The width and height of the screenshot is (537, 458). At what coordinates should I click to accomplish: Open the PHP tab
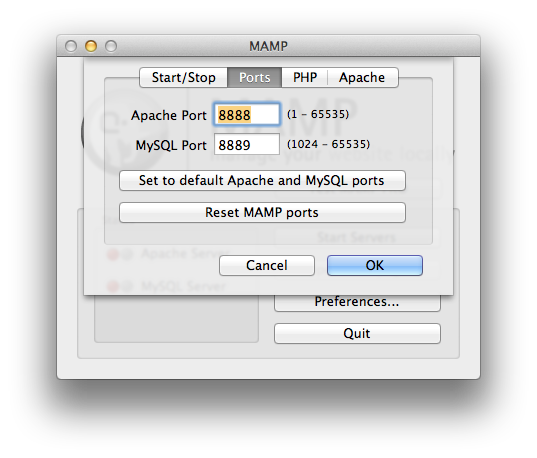tap(305, 77)
